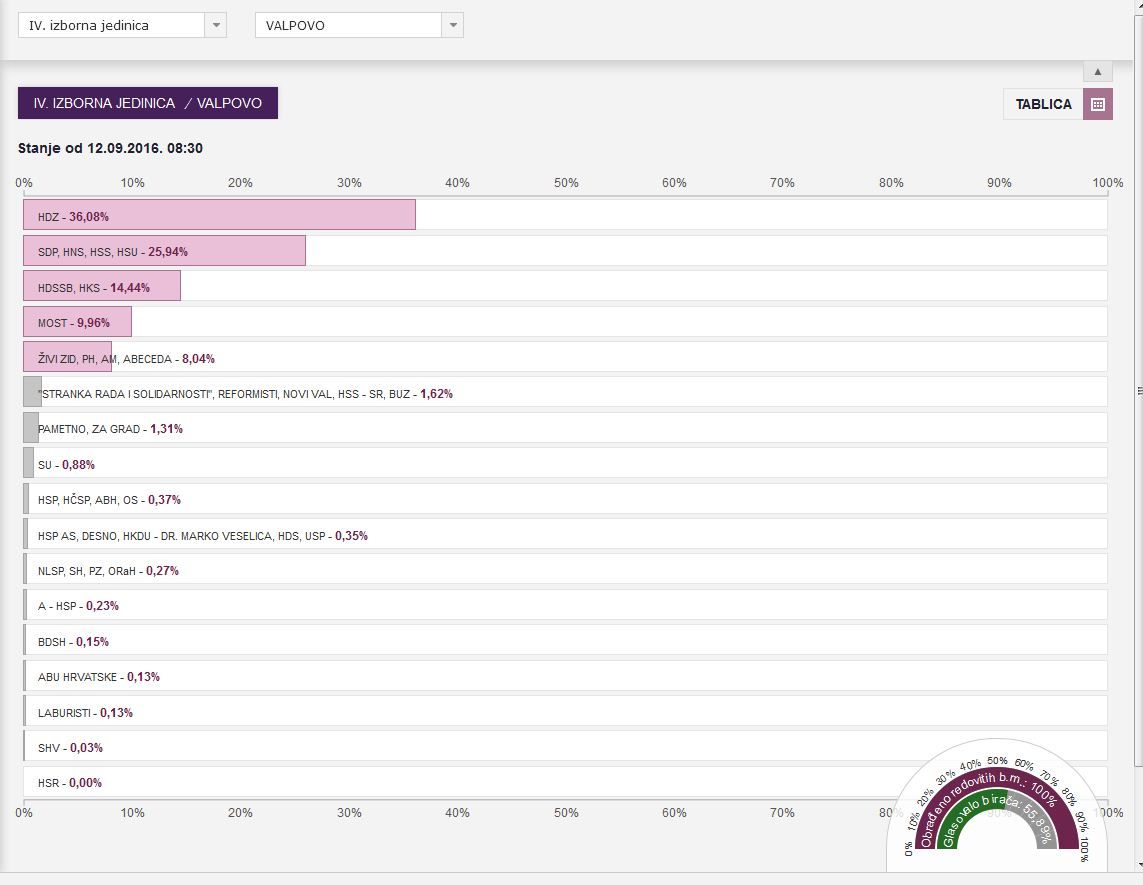Select the IV. IZBORNA JEDINICA / VALPOVO header
Viewport: 1143px width, 885px height.
[148, 103]
